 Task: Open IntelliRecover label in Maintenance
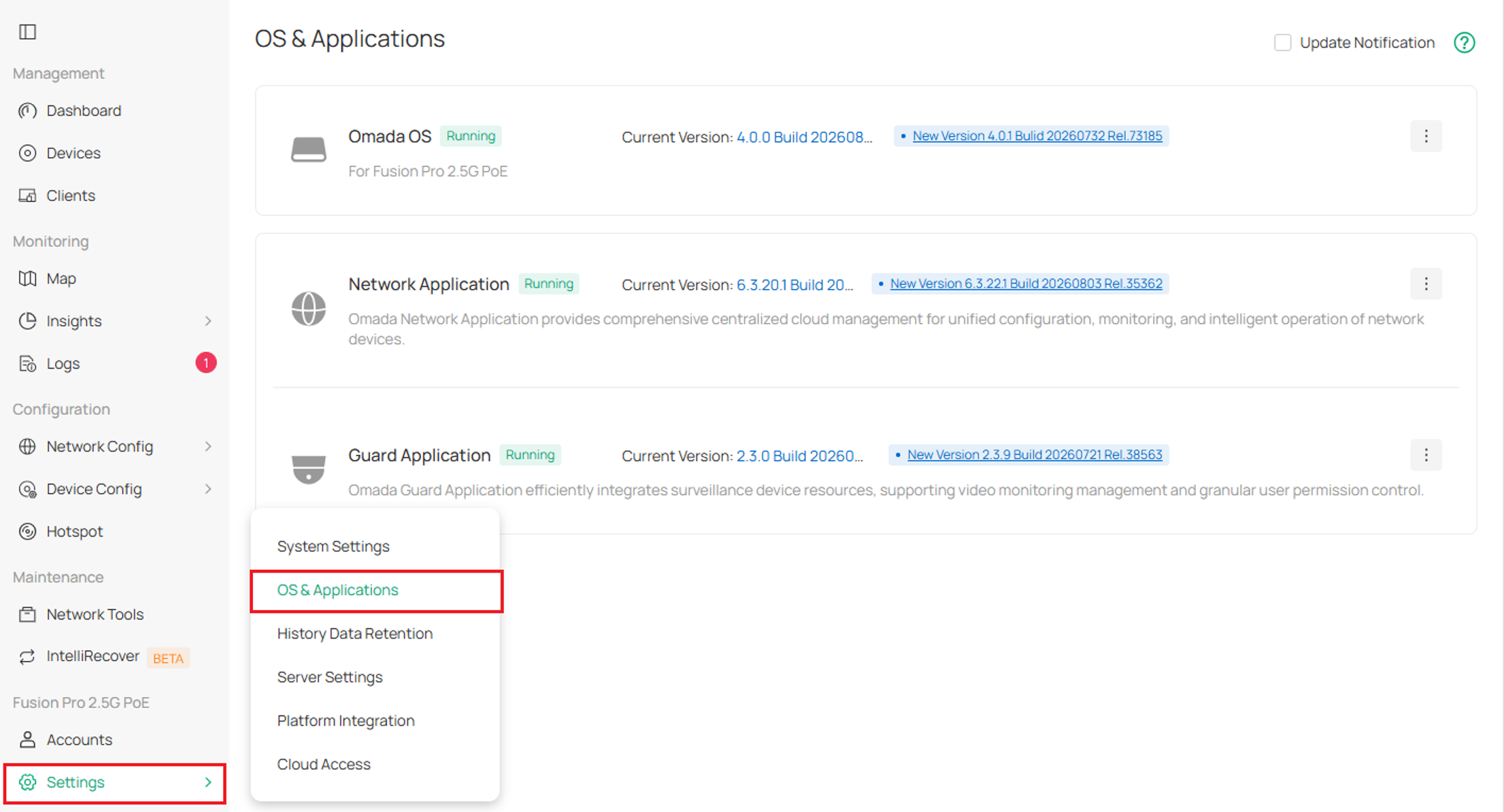pyautogui.click(x=93, y=656)
